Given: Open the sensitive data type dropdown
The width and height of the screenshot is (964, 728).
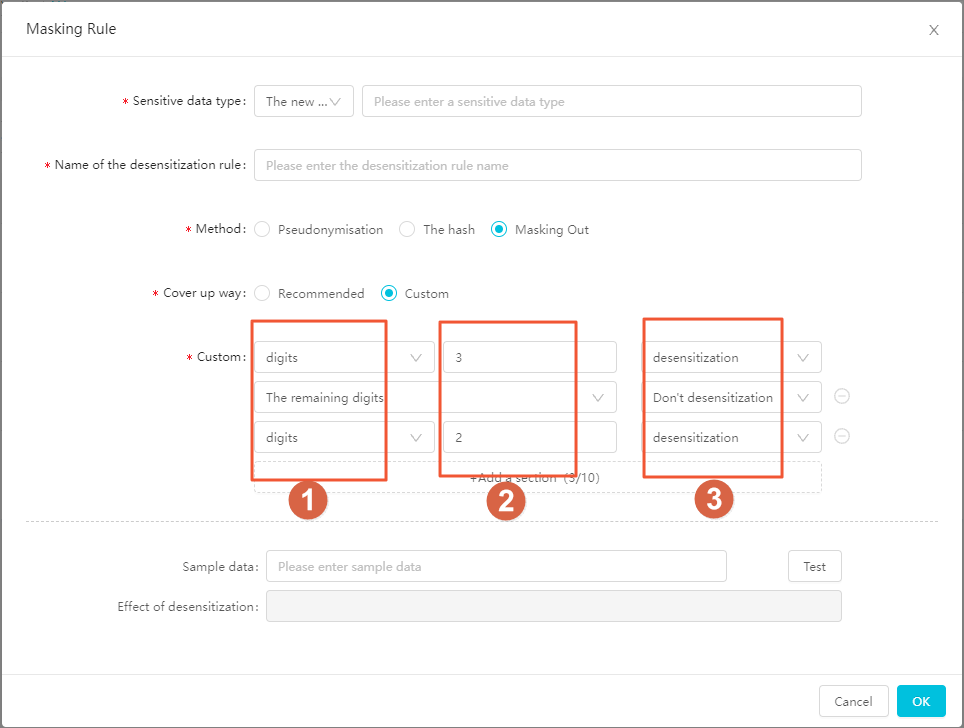Looking at the screenshot, I should tap(304, 102).
